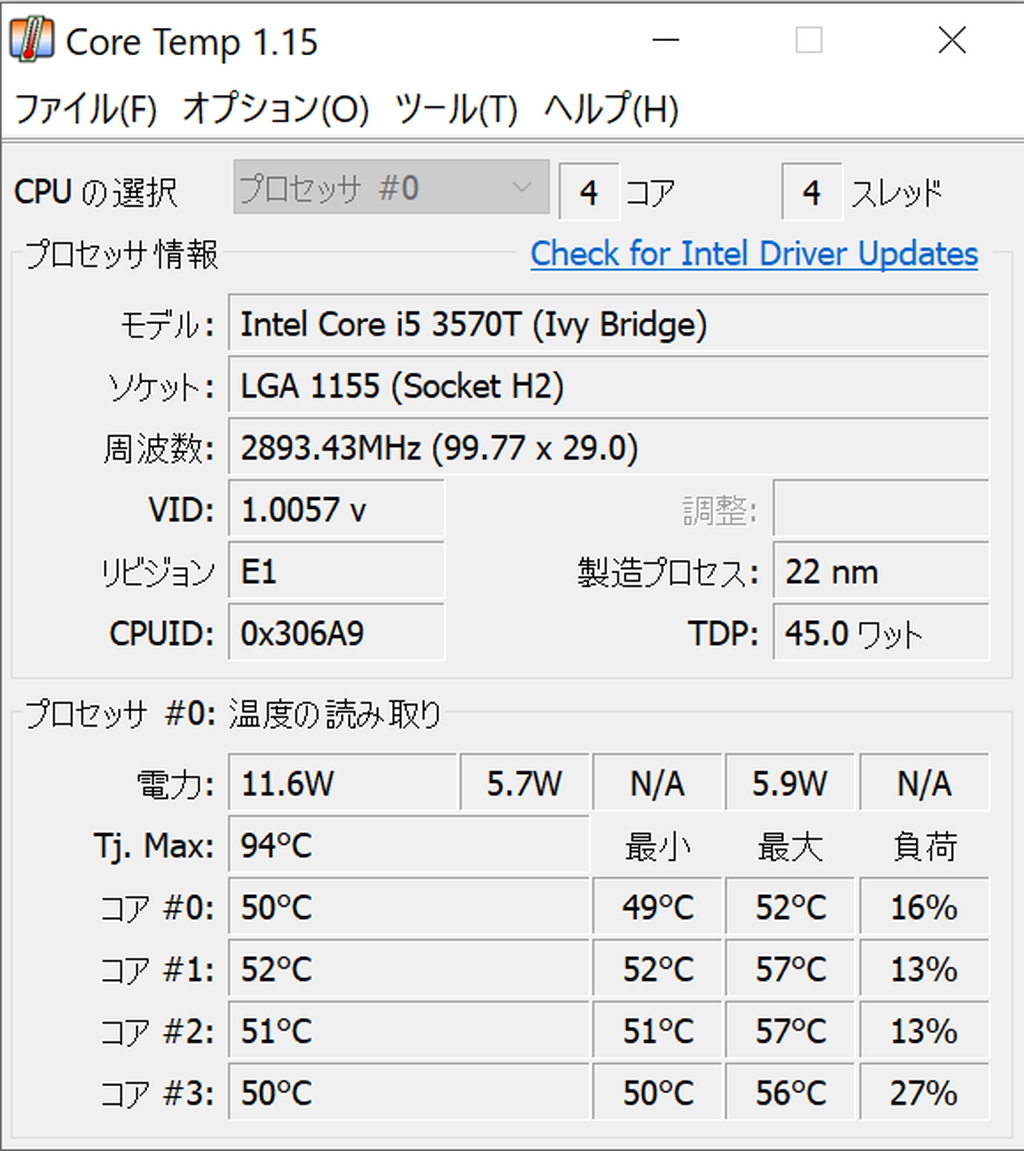Open the ヘルプ menu

(610, 110)
